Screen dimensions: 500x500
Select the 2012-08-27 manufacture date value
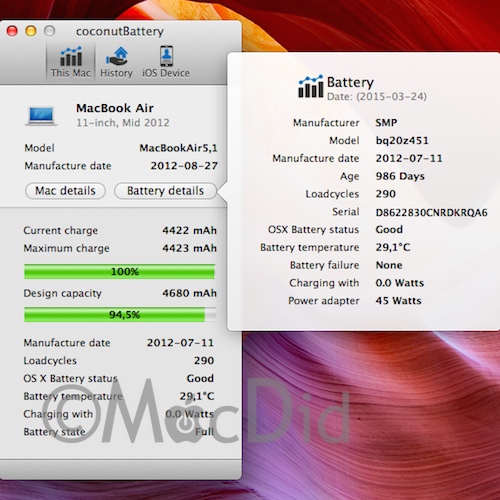coord(184,166)
